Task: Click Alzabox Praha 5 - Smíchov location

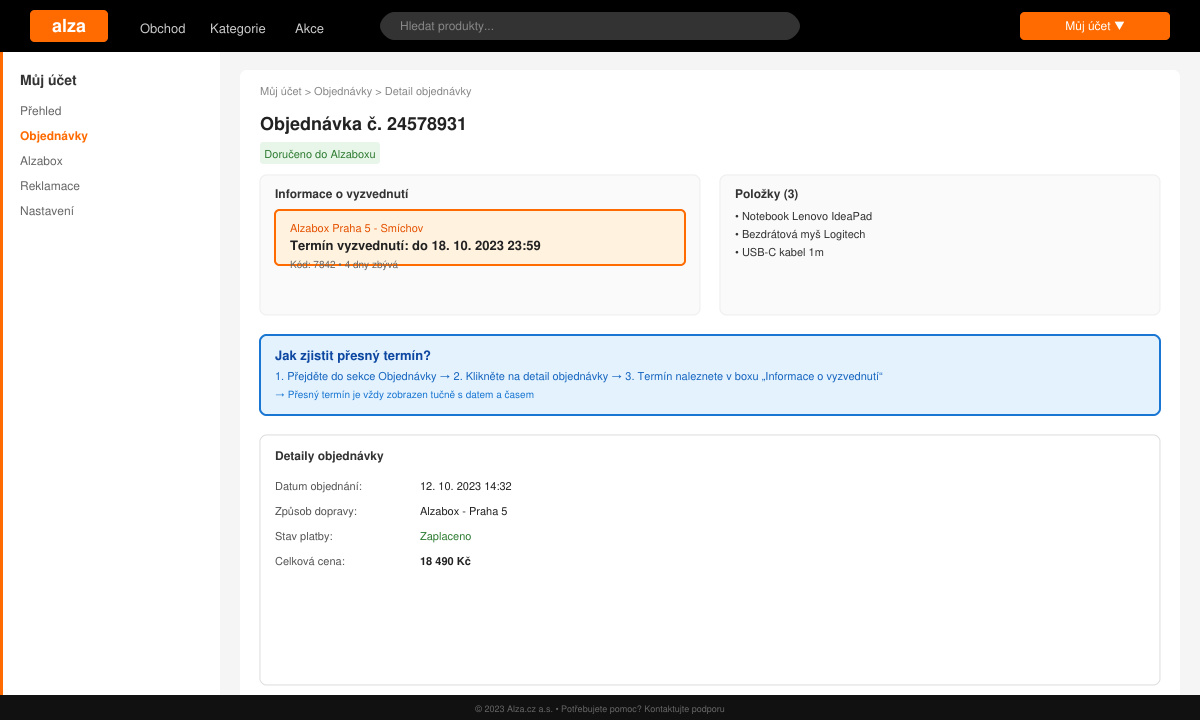Action: 356,229
